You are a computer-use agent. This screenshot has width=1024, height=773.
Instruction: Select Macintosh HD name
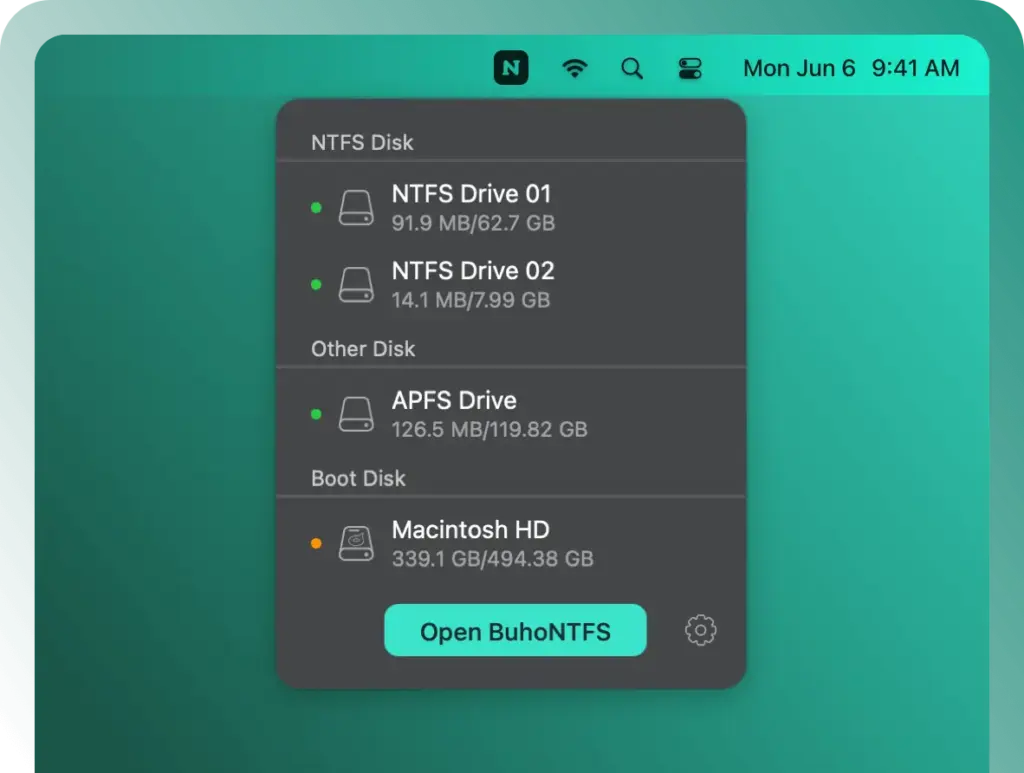coord(470,529)
